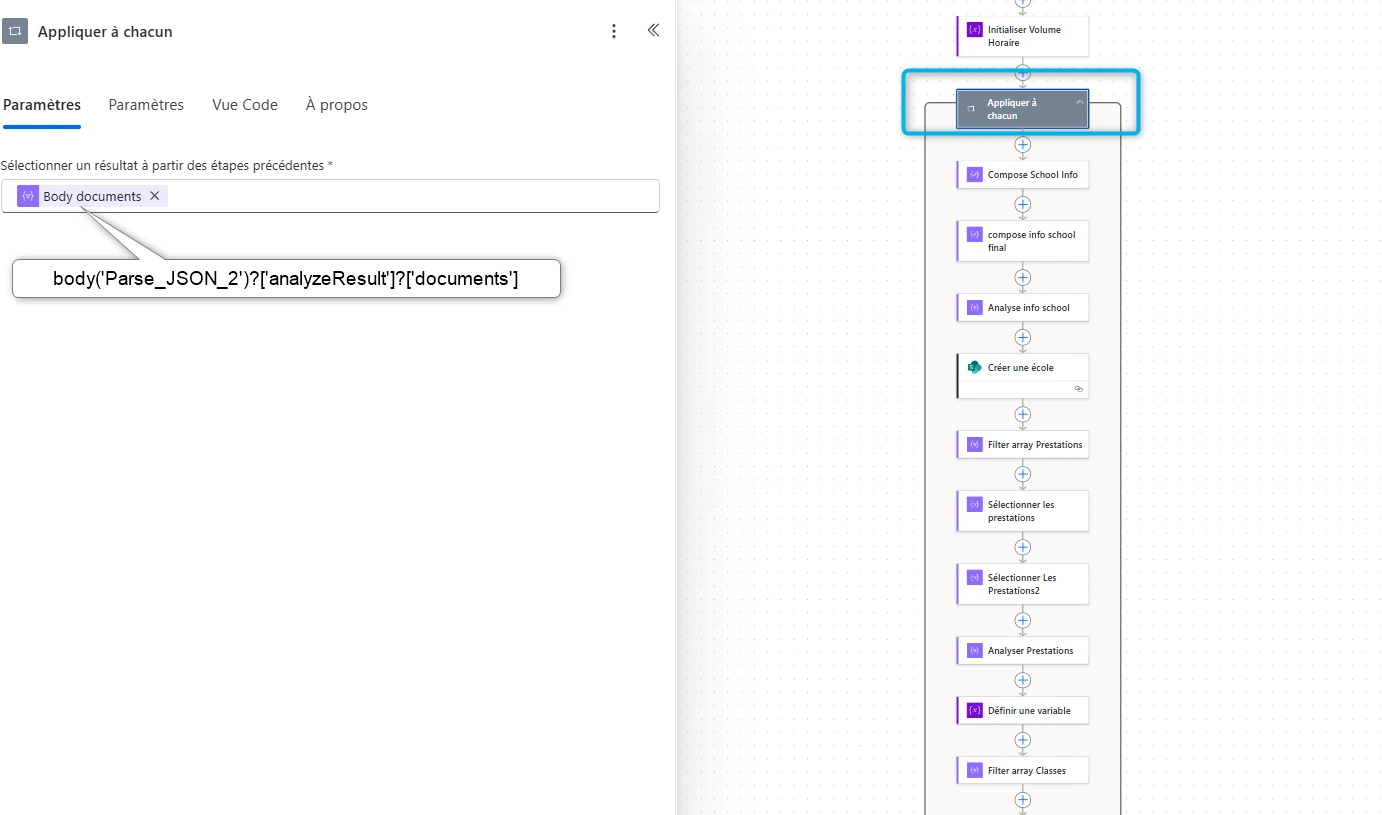Select the underlined active Paramètres tab
The height and width of the screenshot is (815, 1382).
coord(42,105)
